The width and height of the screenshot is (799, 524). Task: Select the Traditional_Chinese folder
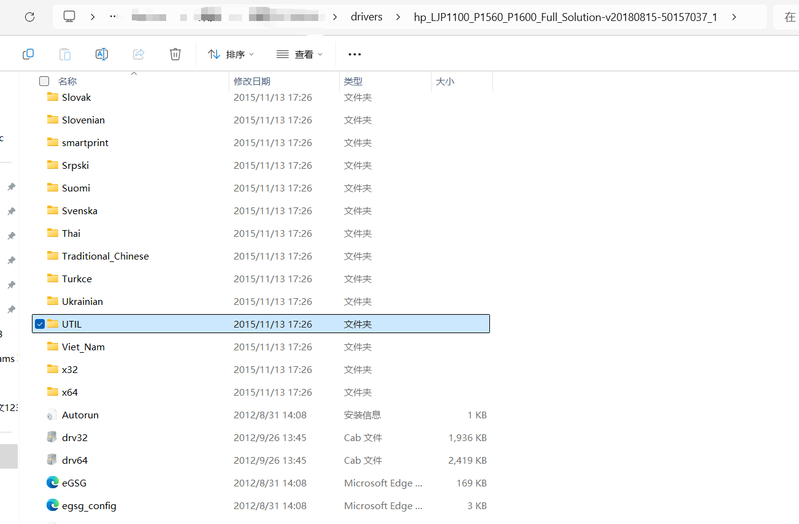(x=105, y=256)
